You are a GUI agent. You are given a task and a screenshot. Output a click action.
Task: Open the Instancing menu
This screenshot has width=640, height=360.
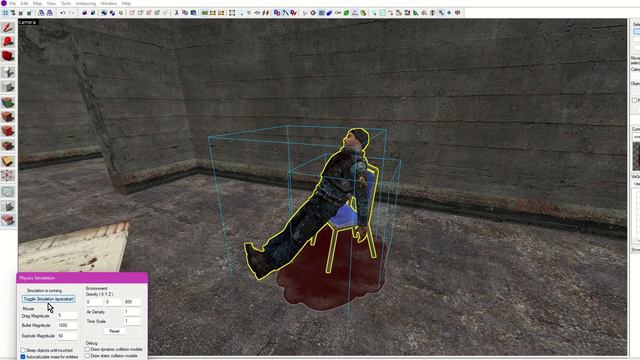86,3
